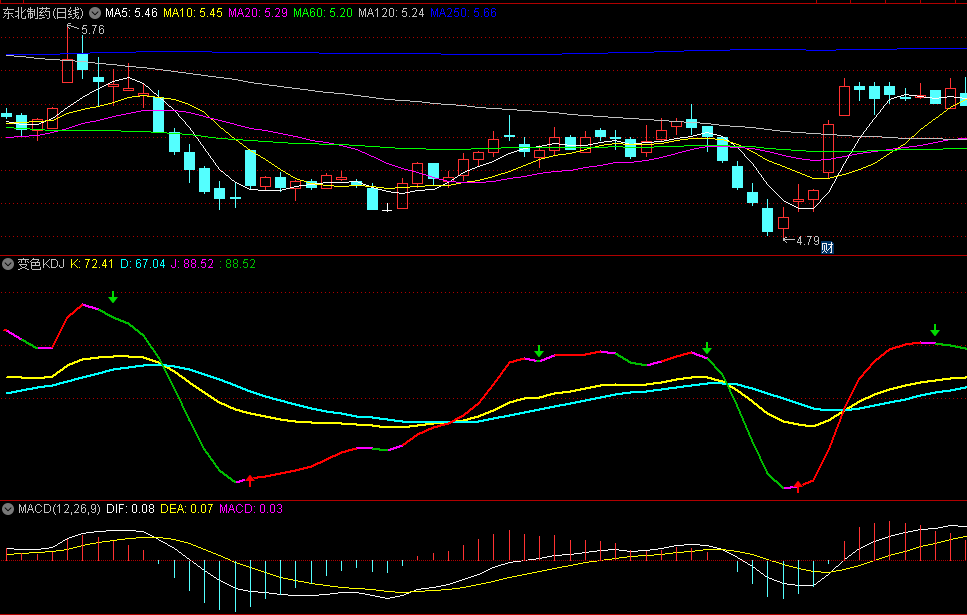Click the green 88.52 value in KDJ header
Viewport: 967px width, 615px height.
[237, 264]
